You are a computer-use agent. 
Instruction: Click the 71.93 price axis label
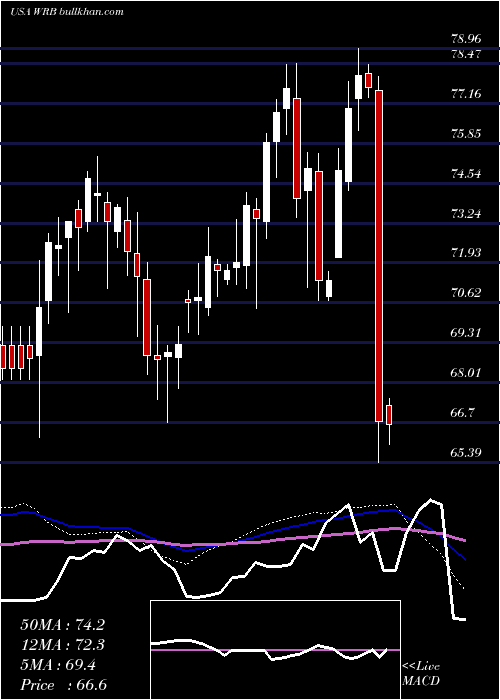467,253
